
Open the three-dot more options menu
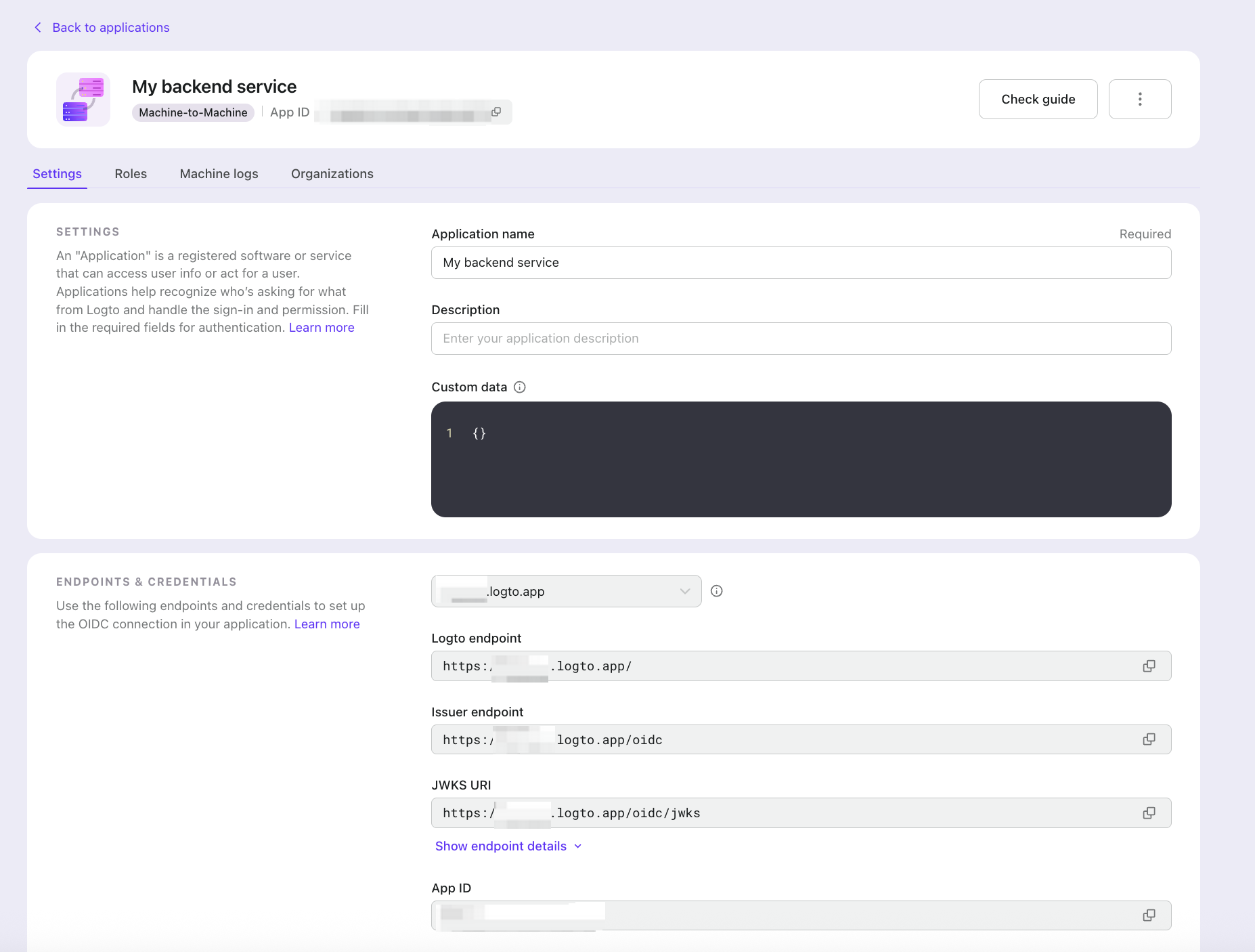coord(1139,100)
